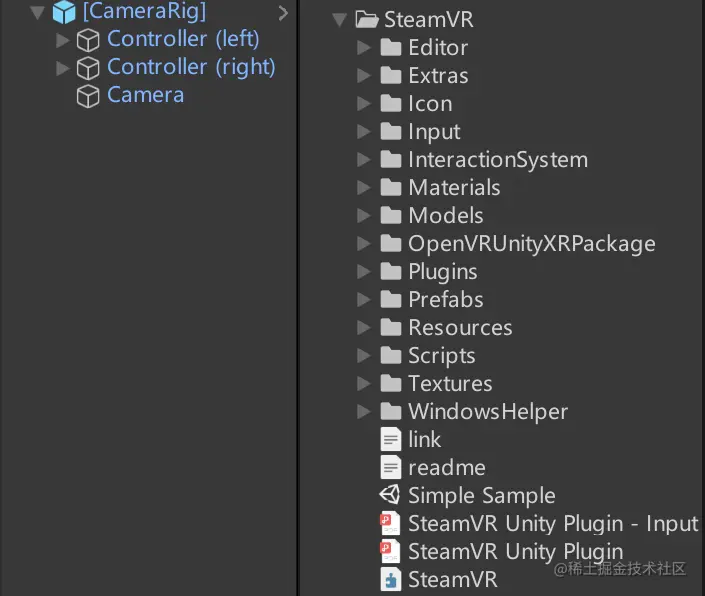Expand the Prefabs folder arrow
This screenshot has height=596, width=705.
(x=364, y=300)
